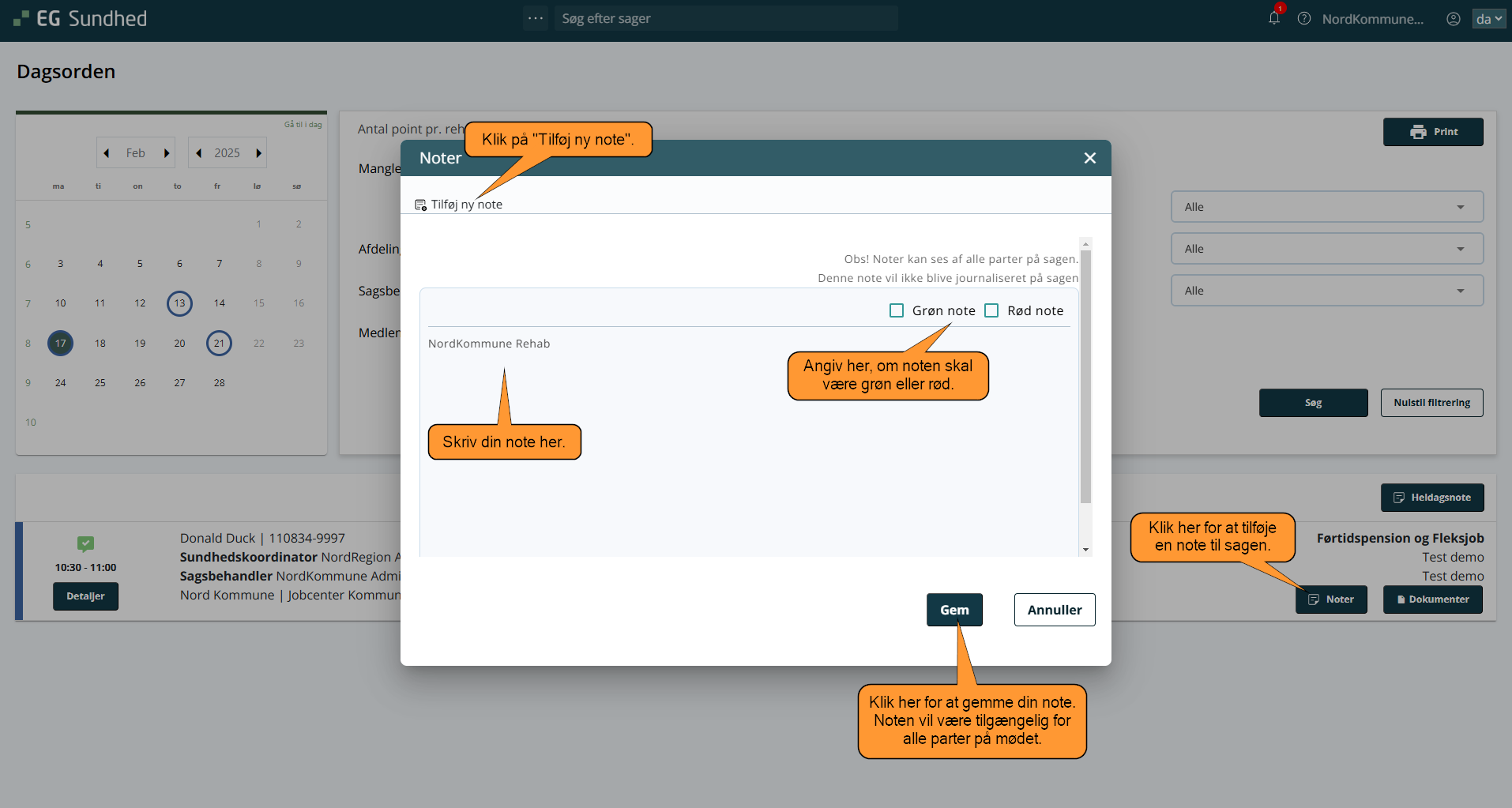
Task: Open the help question mark icon
Action: click(1304, 18)
